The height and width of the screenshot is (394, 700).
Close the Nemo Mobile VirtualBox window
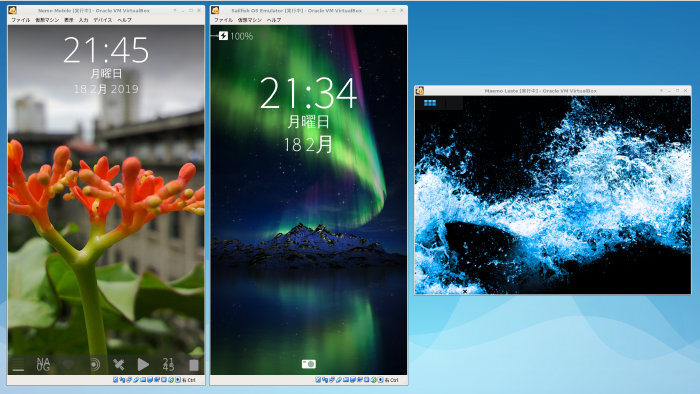199,10
